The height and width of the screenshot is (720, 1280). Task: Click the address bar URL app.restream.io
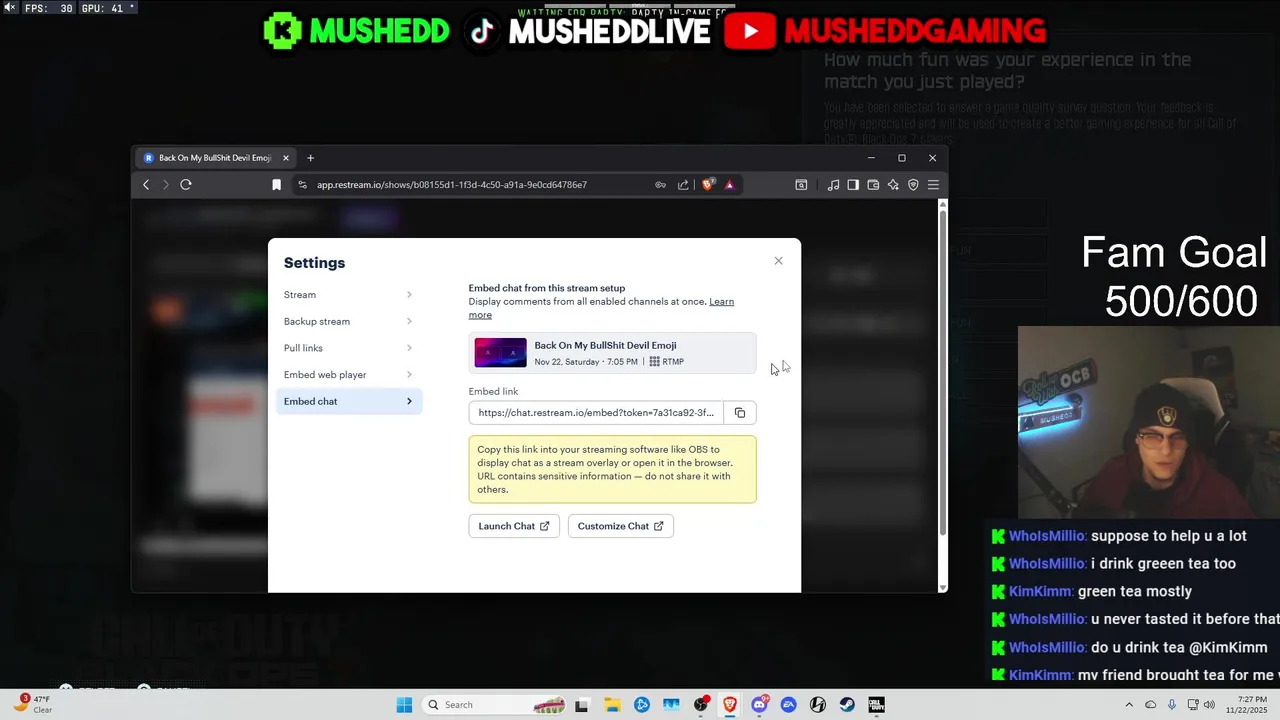click(x=451, y=185)
